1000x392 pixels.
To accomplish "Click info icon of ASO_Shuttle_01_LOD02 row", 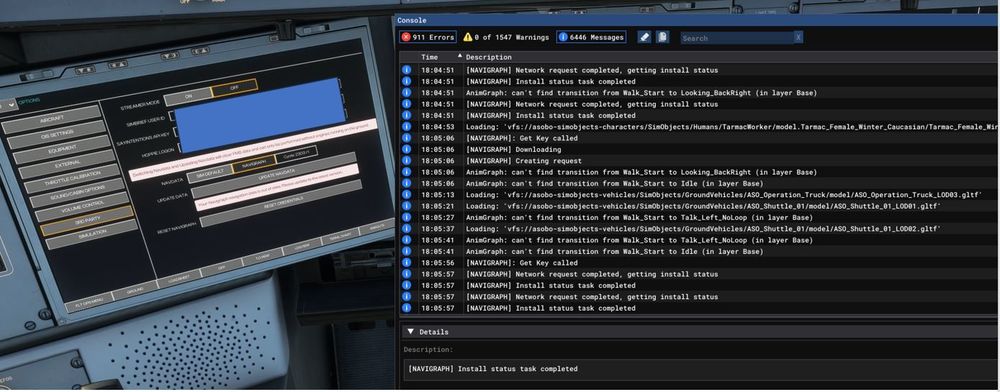I will pos(406,229).
